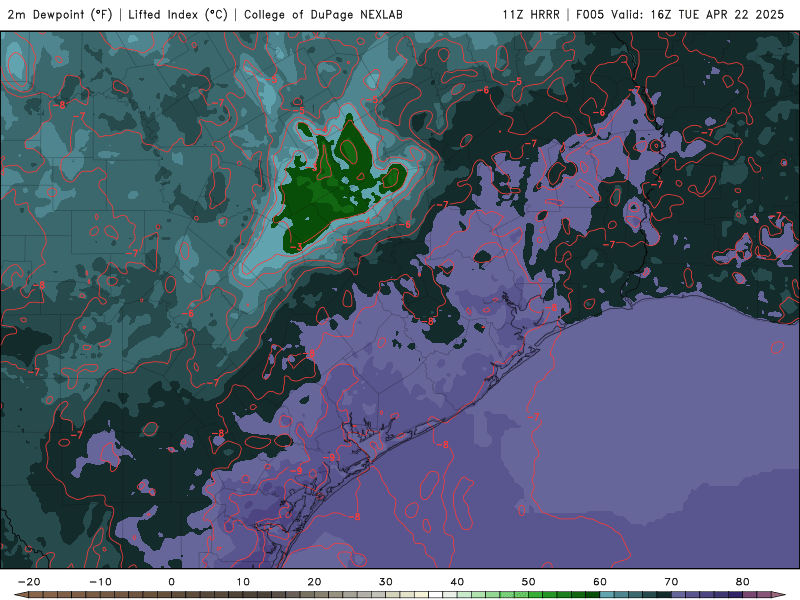The image size is (800, 600).
Task: Click the right arrow end of color bar
Action: (779, 595)
